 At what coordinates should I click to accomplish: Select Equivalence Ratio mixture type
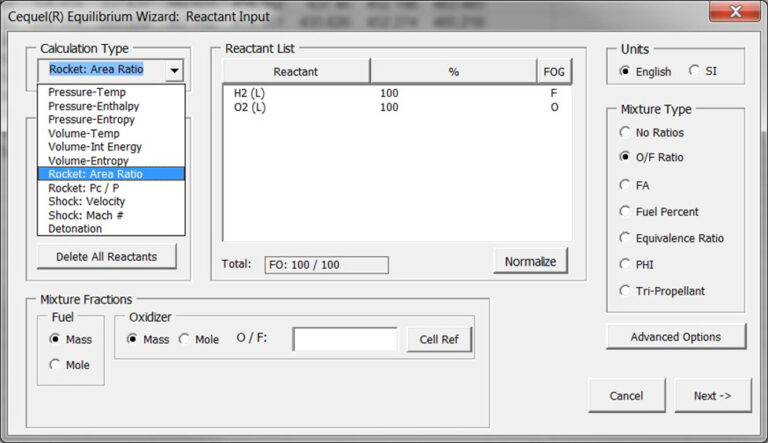click(672, 238)
